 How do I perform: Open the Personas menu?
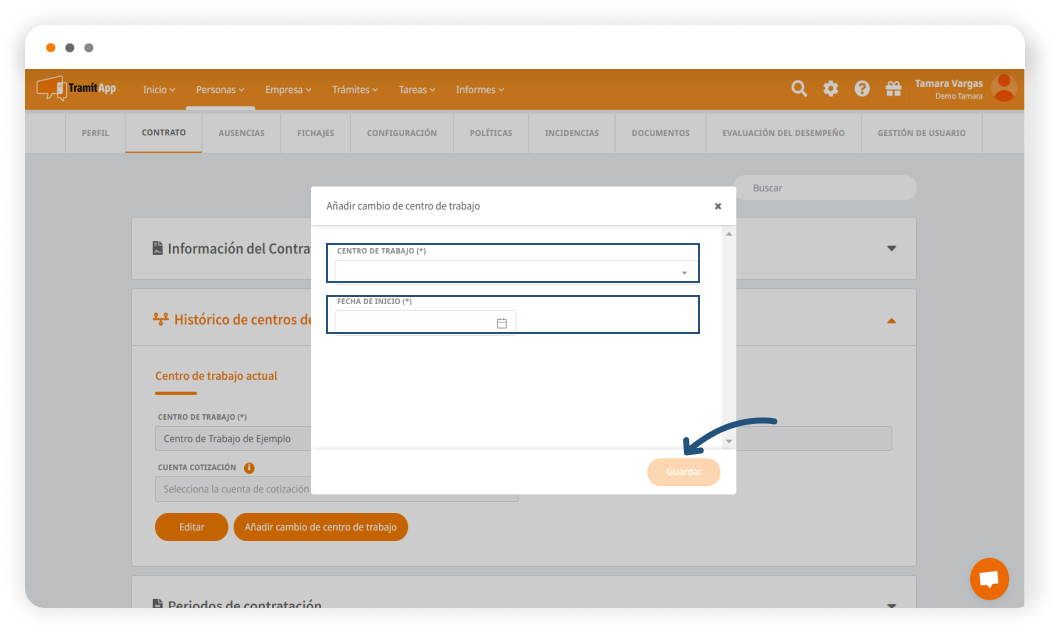[220, 90]
